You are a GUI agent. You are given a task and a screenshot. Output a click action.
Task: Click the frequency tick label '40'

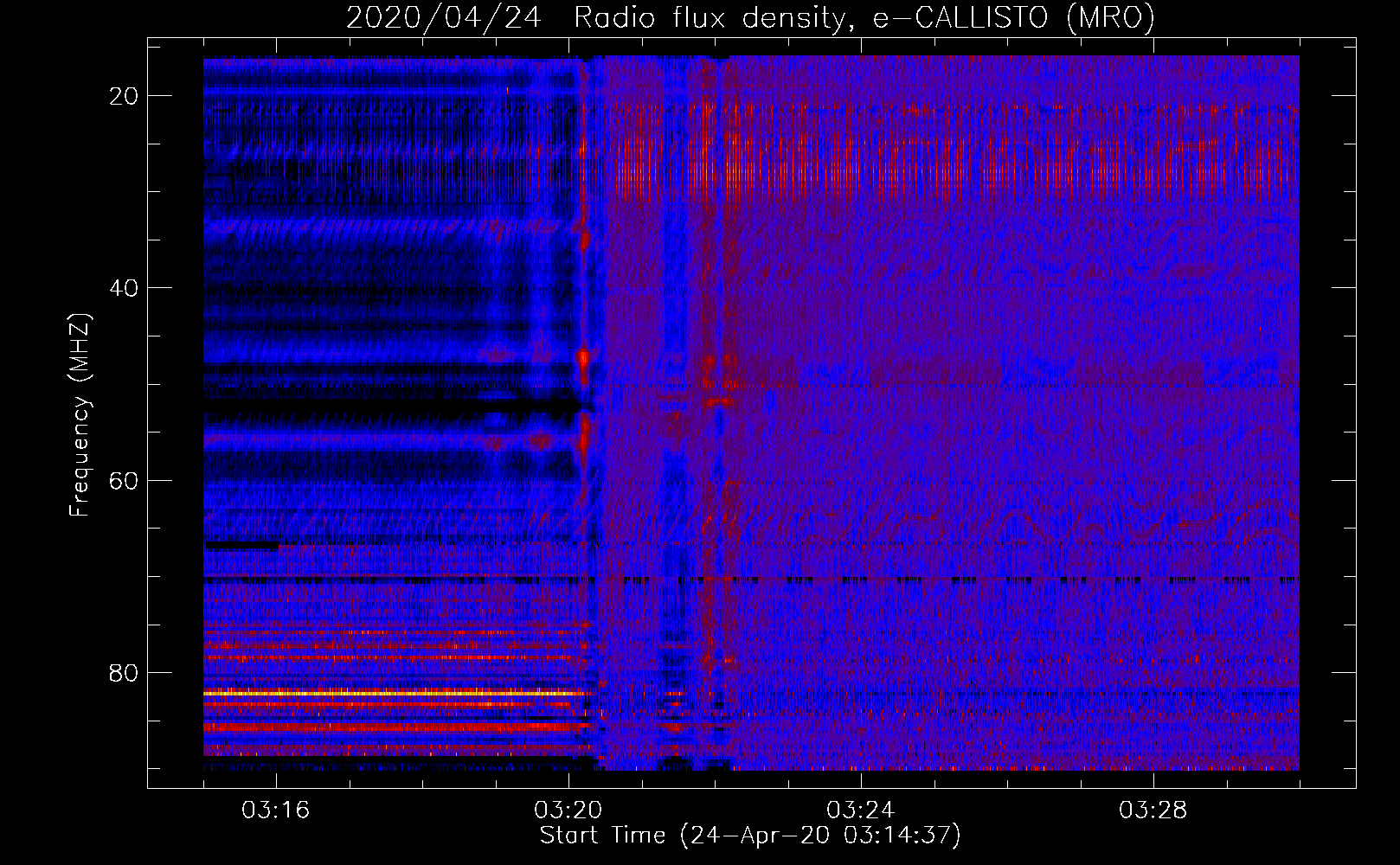point(125,288)
